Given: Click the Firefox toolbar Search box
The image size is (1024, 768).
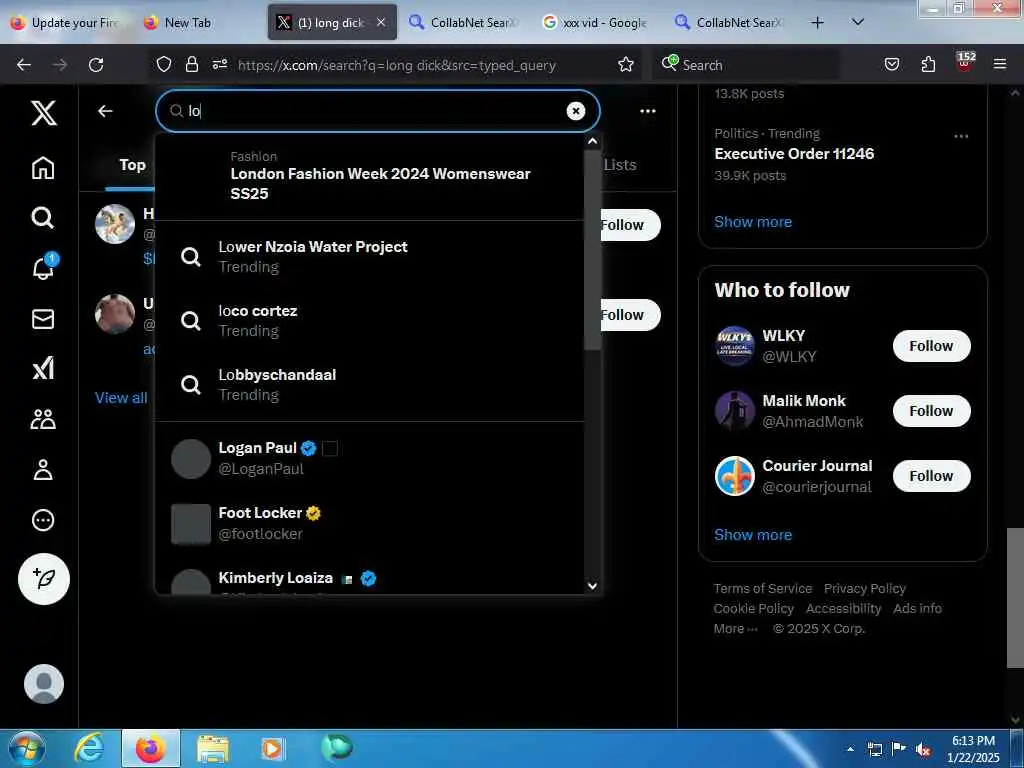Looking at the screenshot, I should (x=746, y=65).
